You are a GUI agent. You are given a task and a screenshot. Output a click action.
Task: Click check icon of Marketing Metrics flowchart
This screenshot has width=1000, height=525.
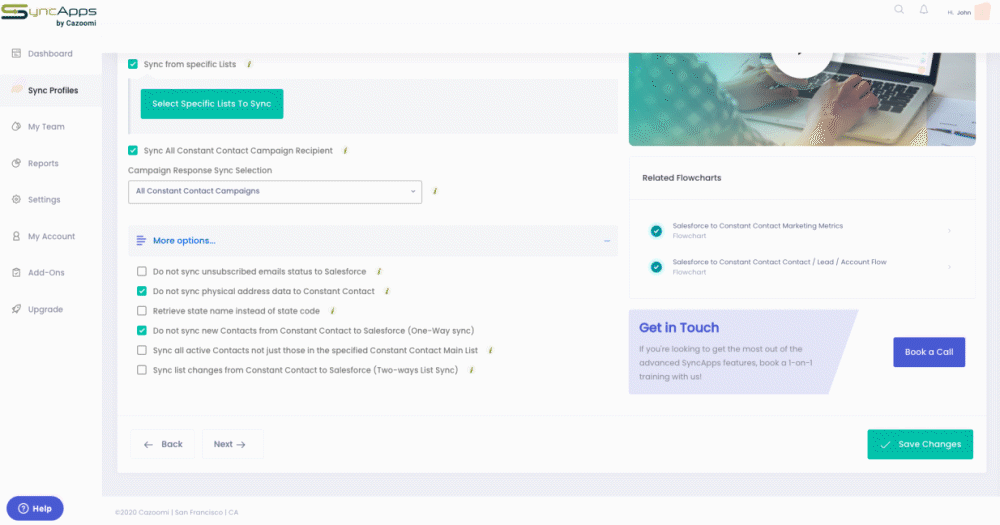click(x=656, y=231)
